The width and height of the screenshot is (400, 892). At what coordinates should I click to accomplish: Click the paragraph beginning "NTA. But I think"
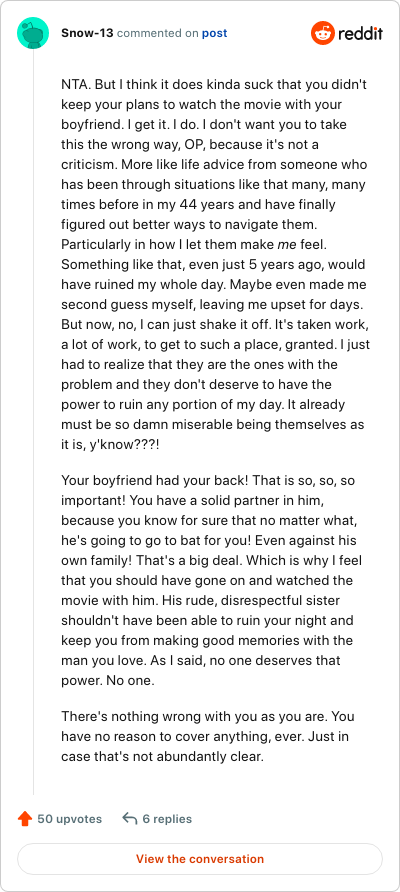coord(216,265)
